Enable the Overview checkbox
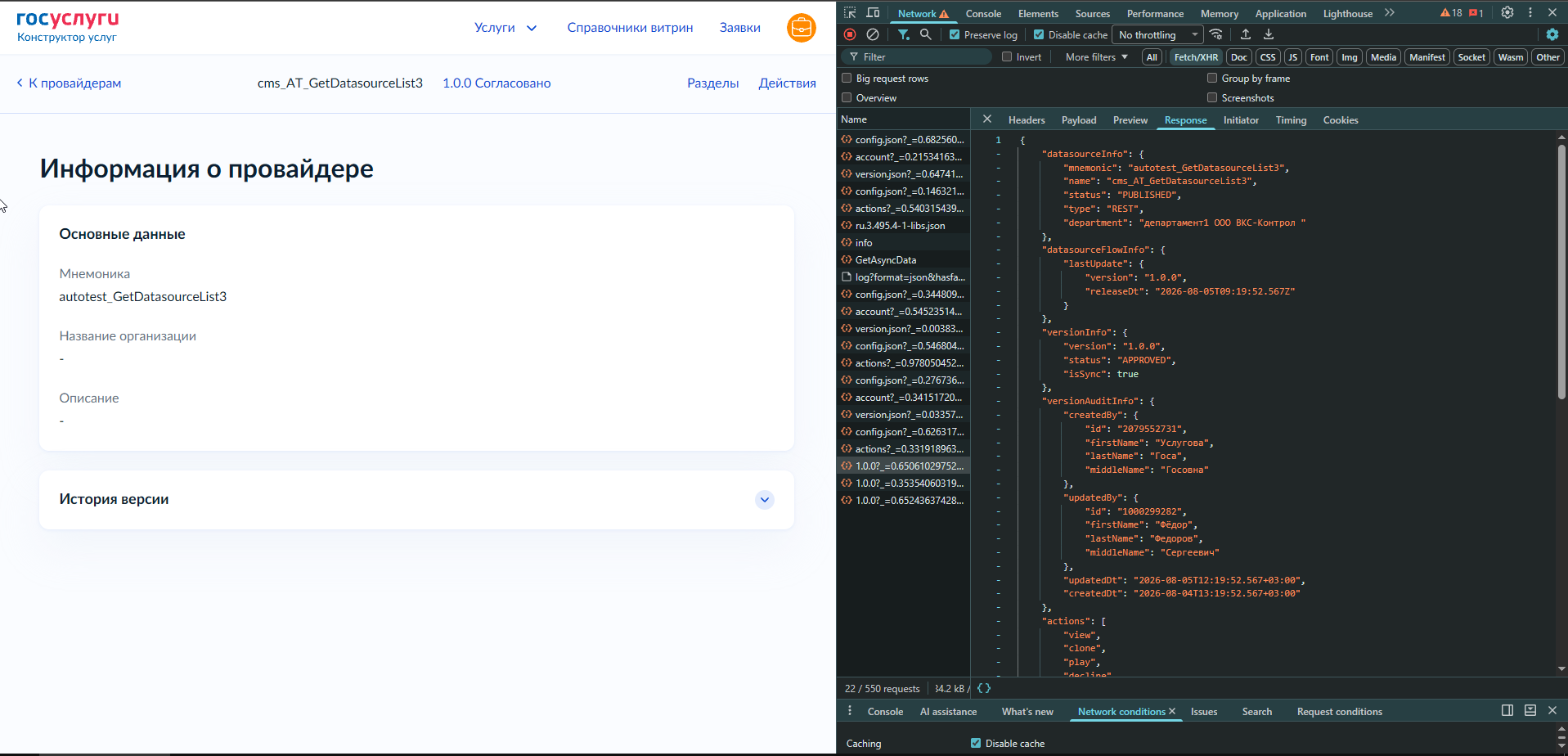 click(847, 97)
